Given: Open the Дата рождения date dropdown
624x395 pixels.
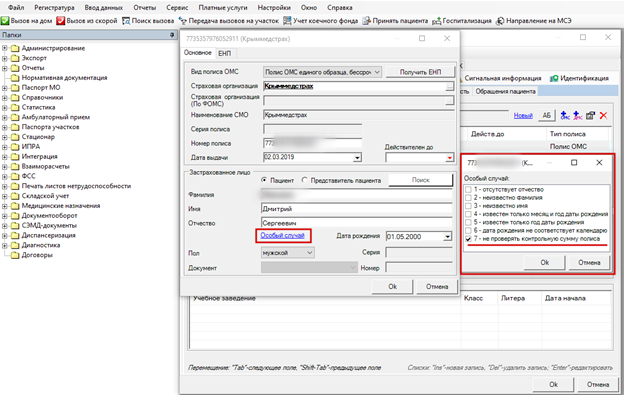Looking at the screenshot, I should pos(447,237).
